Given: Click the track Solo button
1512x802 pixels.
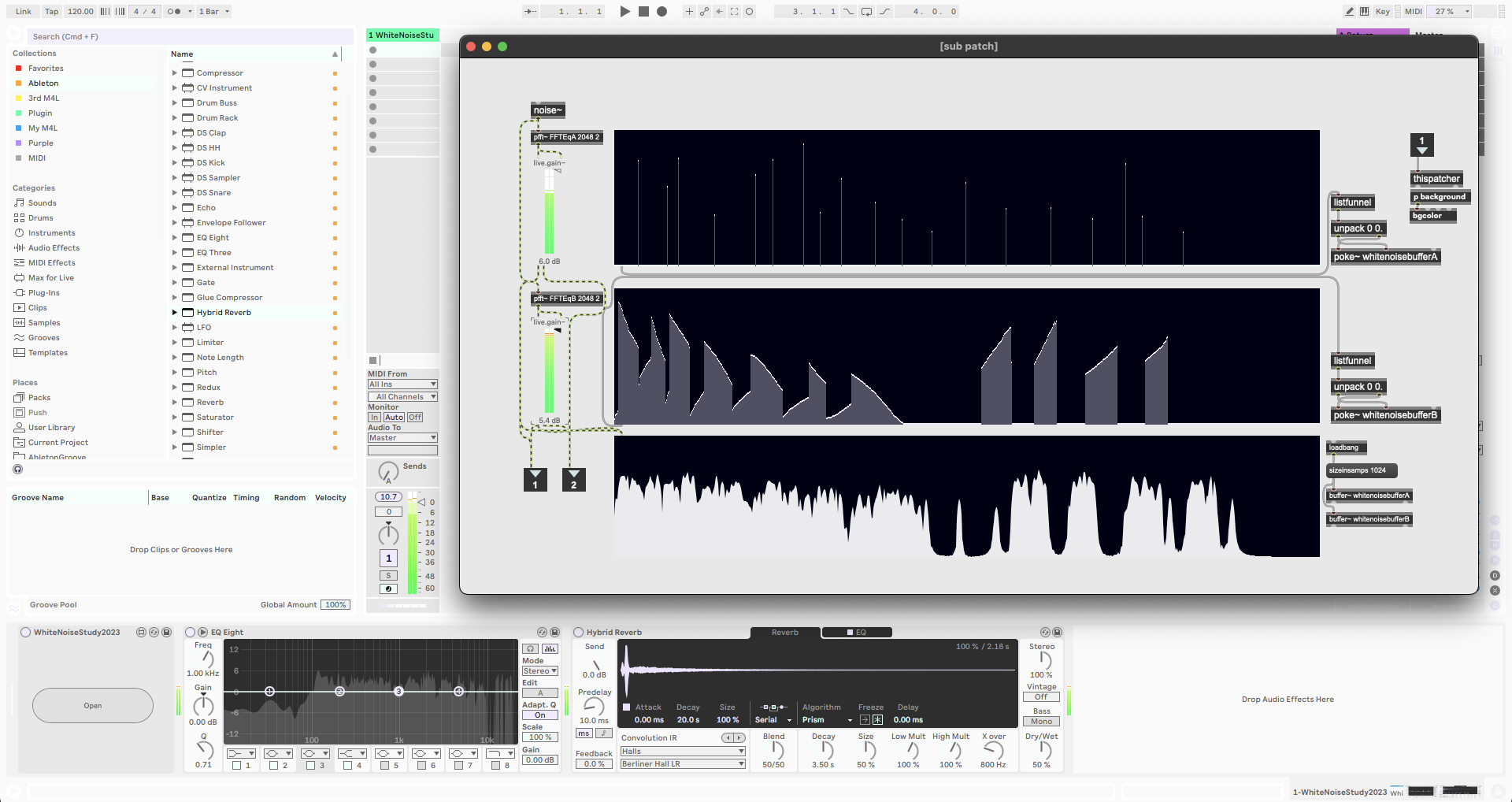Looking at the screenshot, I should point(388,576).
